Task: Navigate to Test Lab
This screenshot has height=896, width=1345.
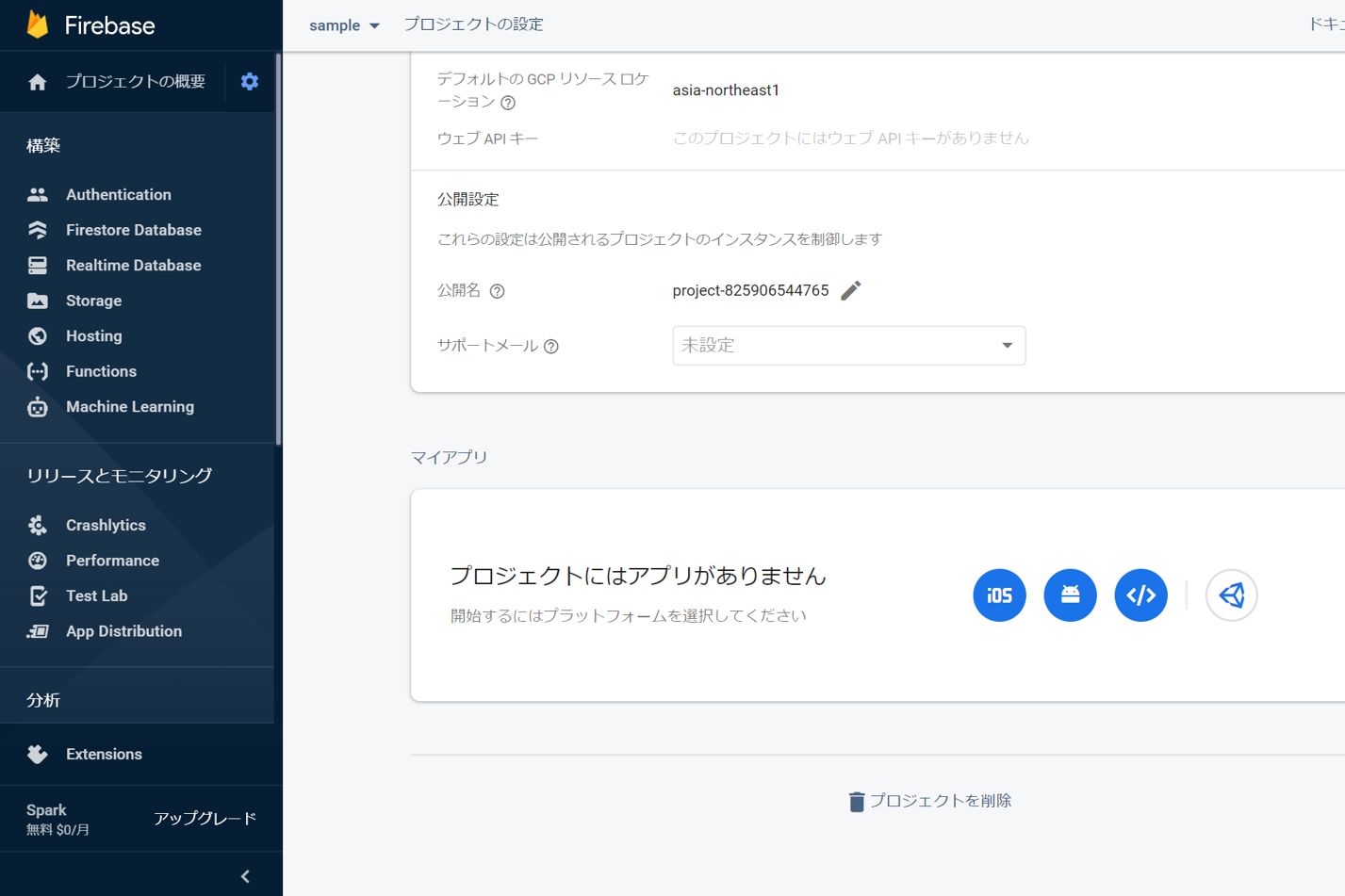Action: [x=97, y=595]
